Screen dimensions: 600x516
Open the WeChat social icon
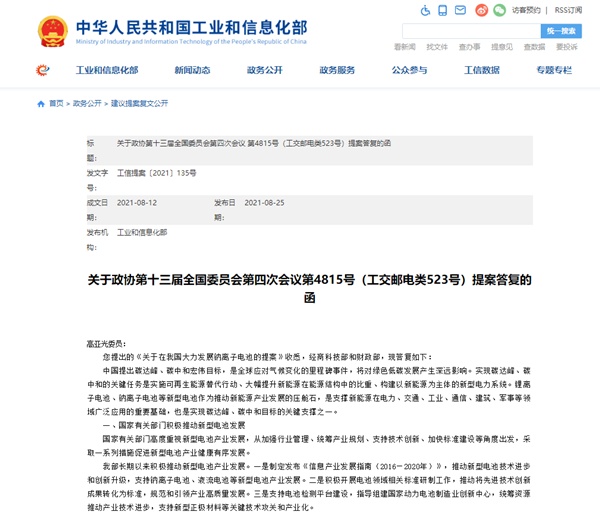point(498,10)
